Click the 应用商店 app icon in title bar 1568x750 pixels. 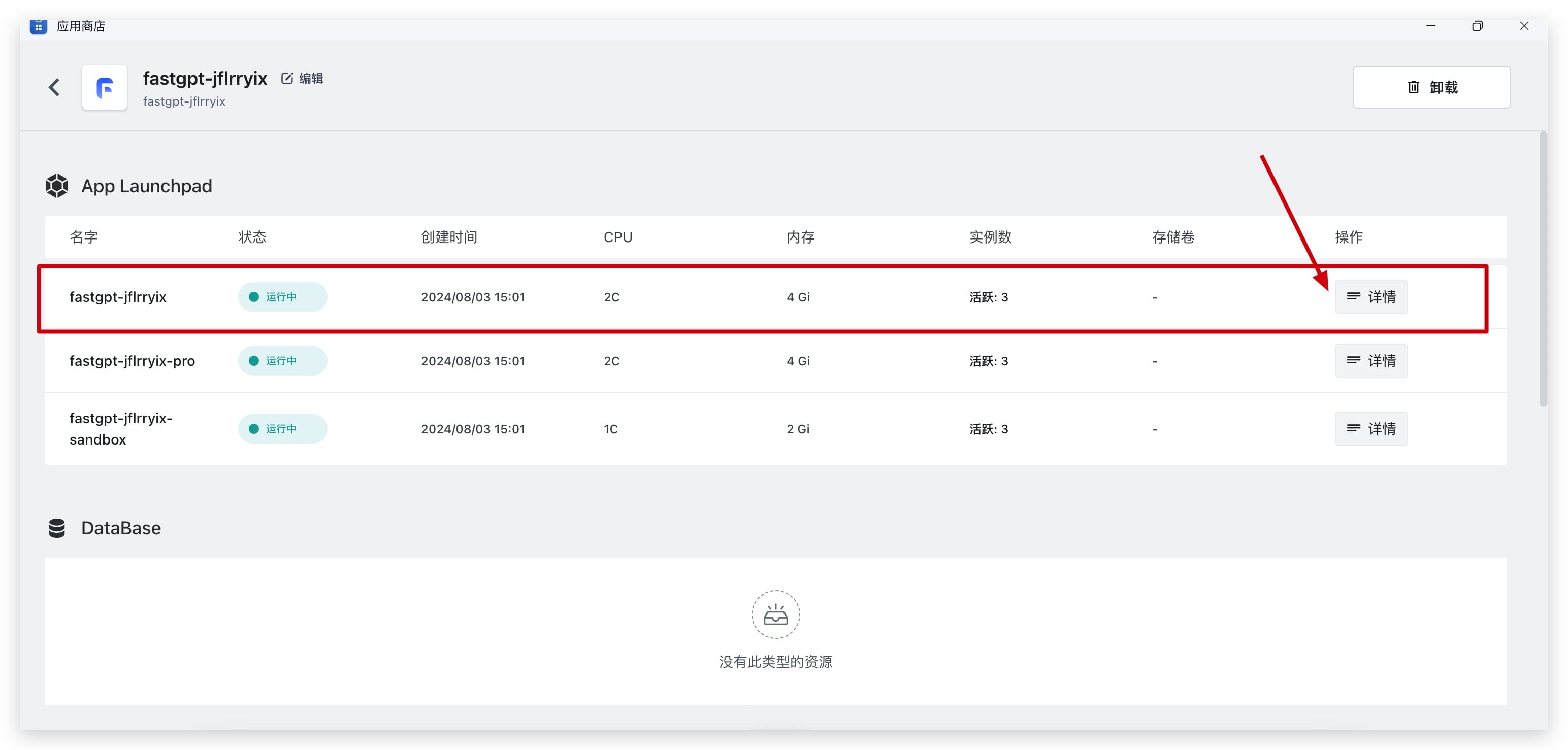coord(39,26)
